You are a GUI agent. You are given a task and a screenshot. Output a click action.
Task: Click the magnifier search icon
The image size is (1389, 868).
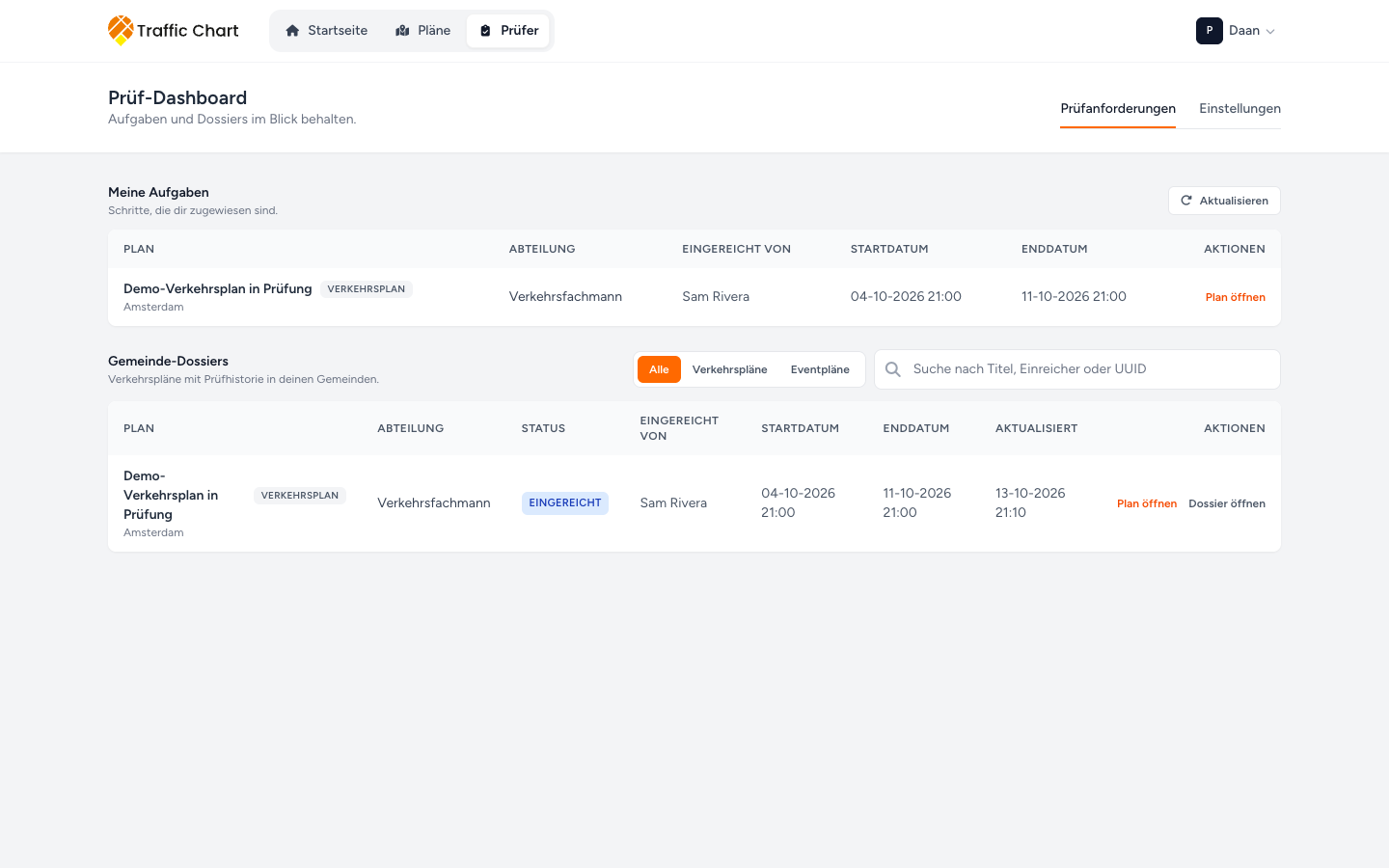[x=893, y=369]
